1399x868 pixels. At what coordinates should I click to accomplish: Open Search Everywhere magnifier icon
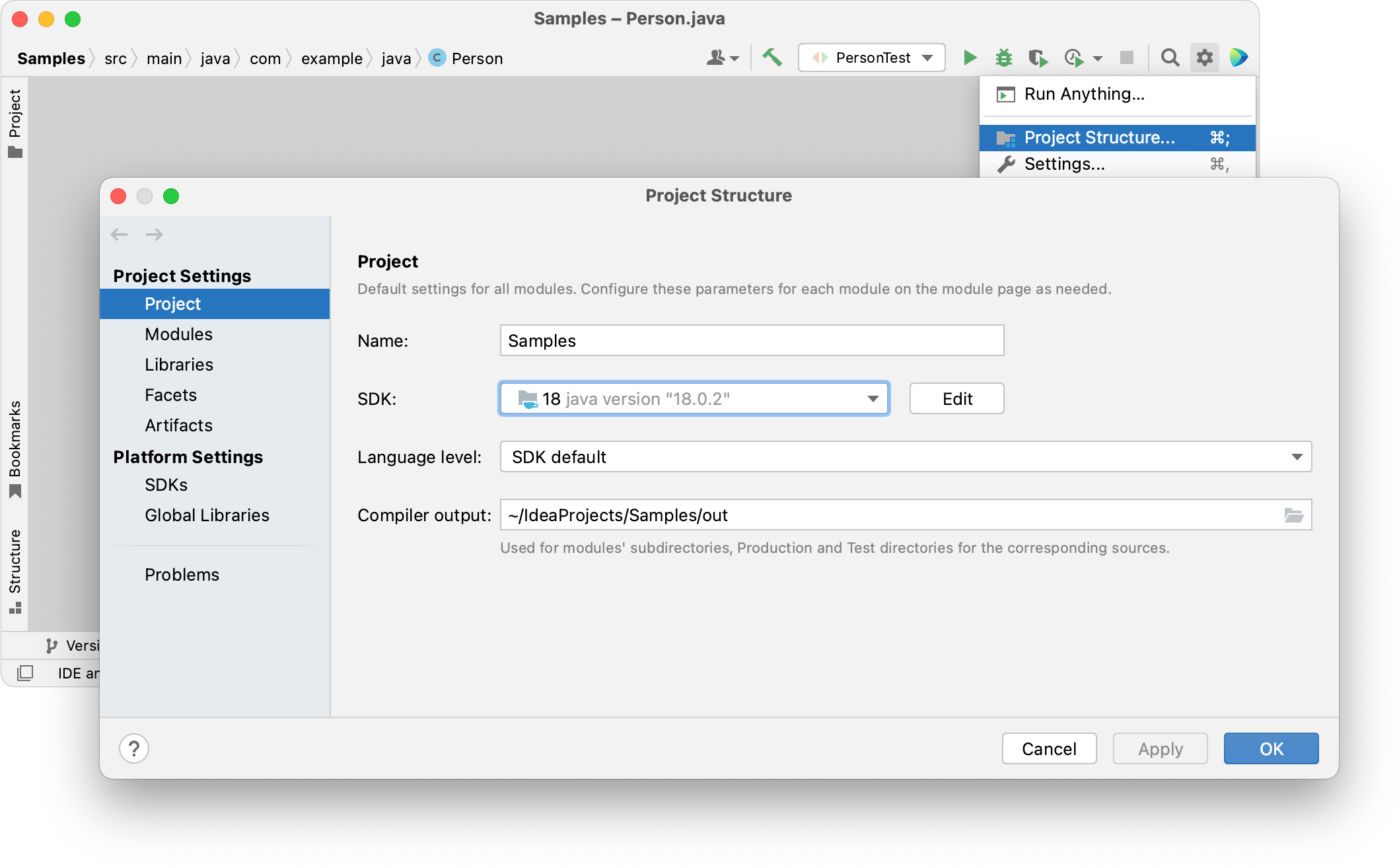[1170, 57]
